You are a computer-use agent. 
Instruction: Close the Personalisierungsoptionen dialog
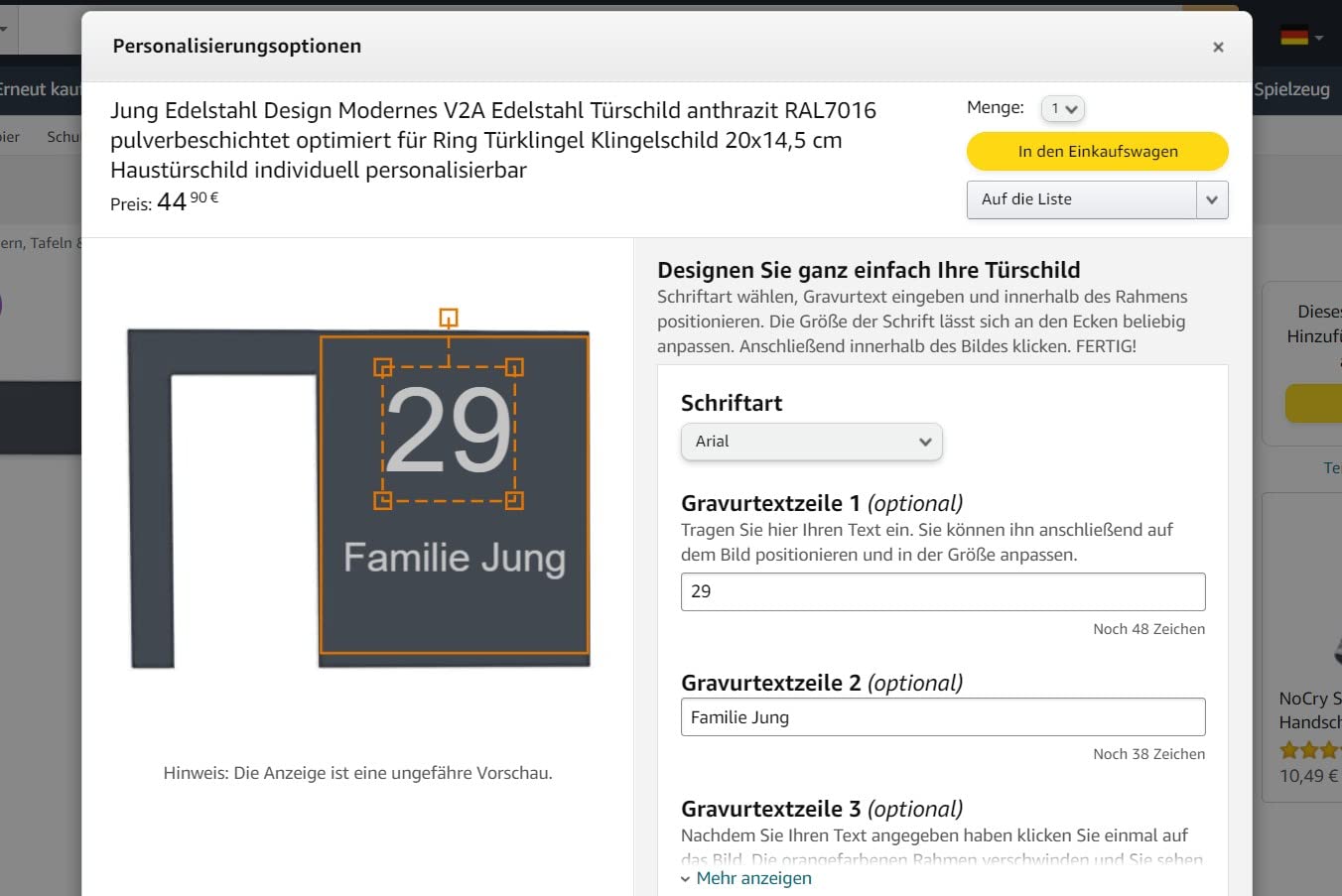[1218, 48]
